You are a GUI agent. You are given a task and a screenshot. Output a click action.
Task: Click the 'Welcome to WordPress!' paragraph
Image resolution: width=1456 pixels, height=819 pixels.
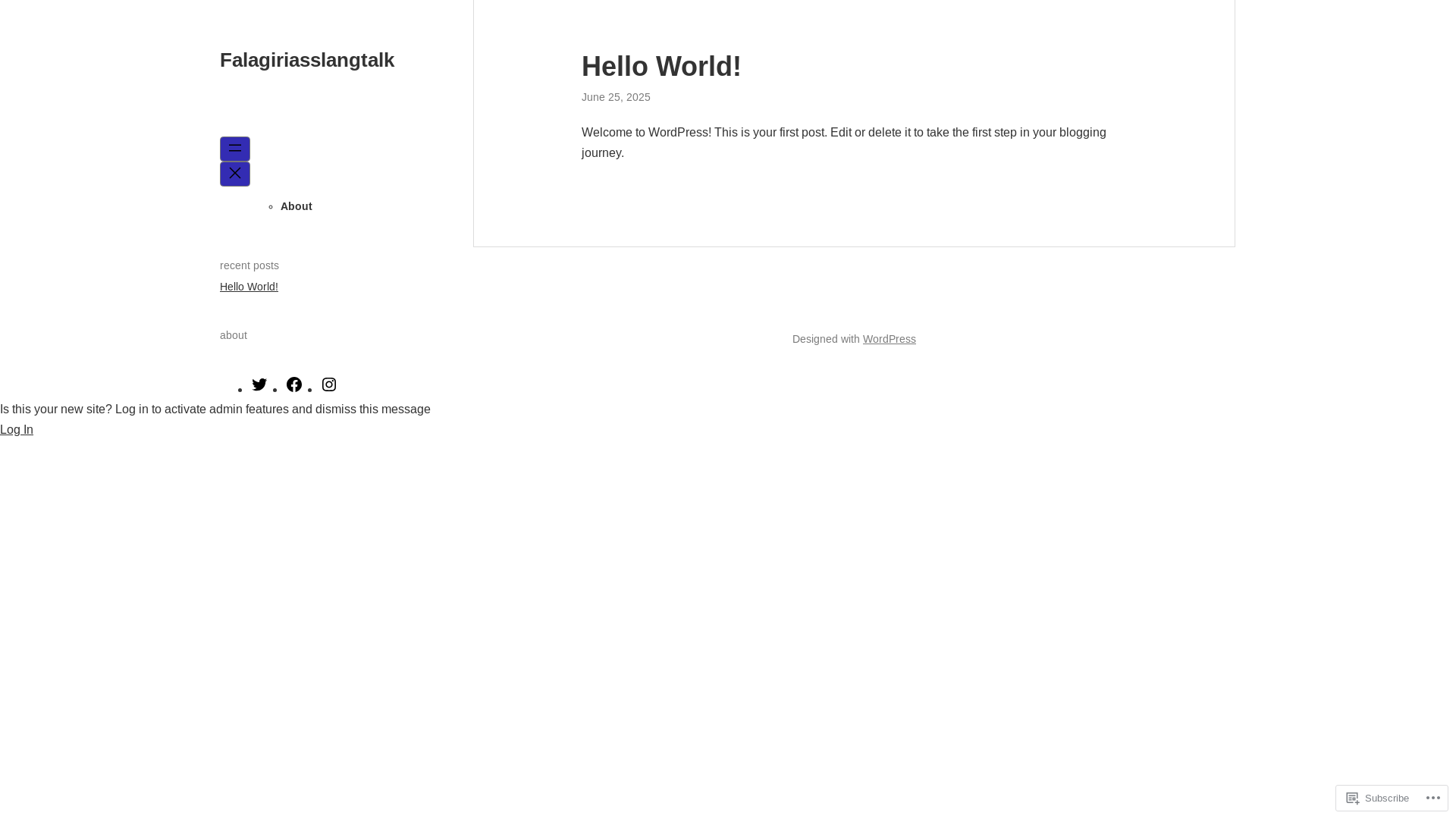tap(844, 143)
